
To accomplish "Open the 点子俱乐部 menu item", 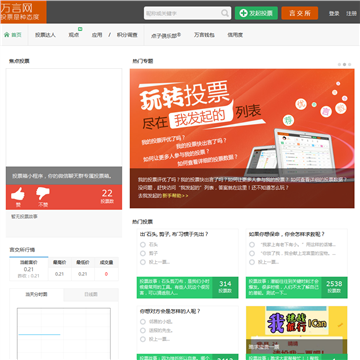I will coord(166,35).
